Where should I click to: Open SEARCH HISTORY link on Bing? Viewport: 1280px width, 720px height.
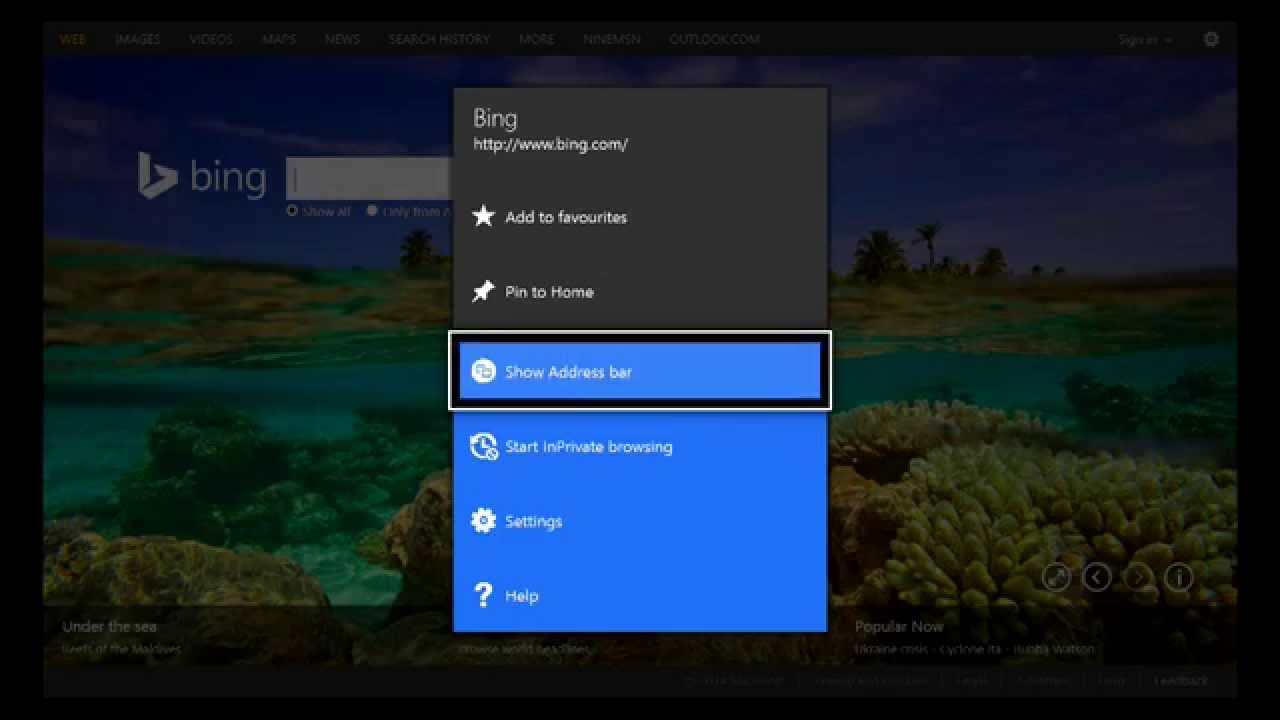440,40
